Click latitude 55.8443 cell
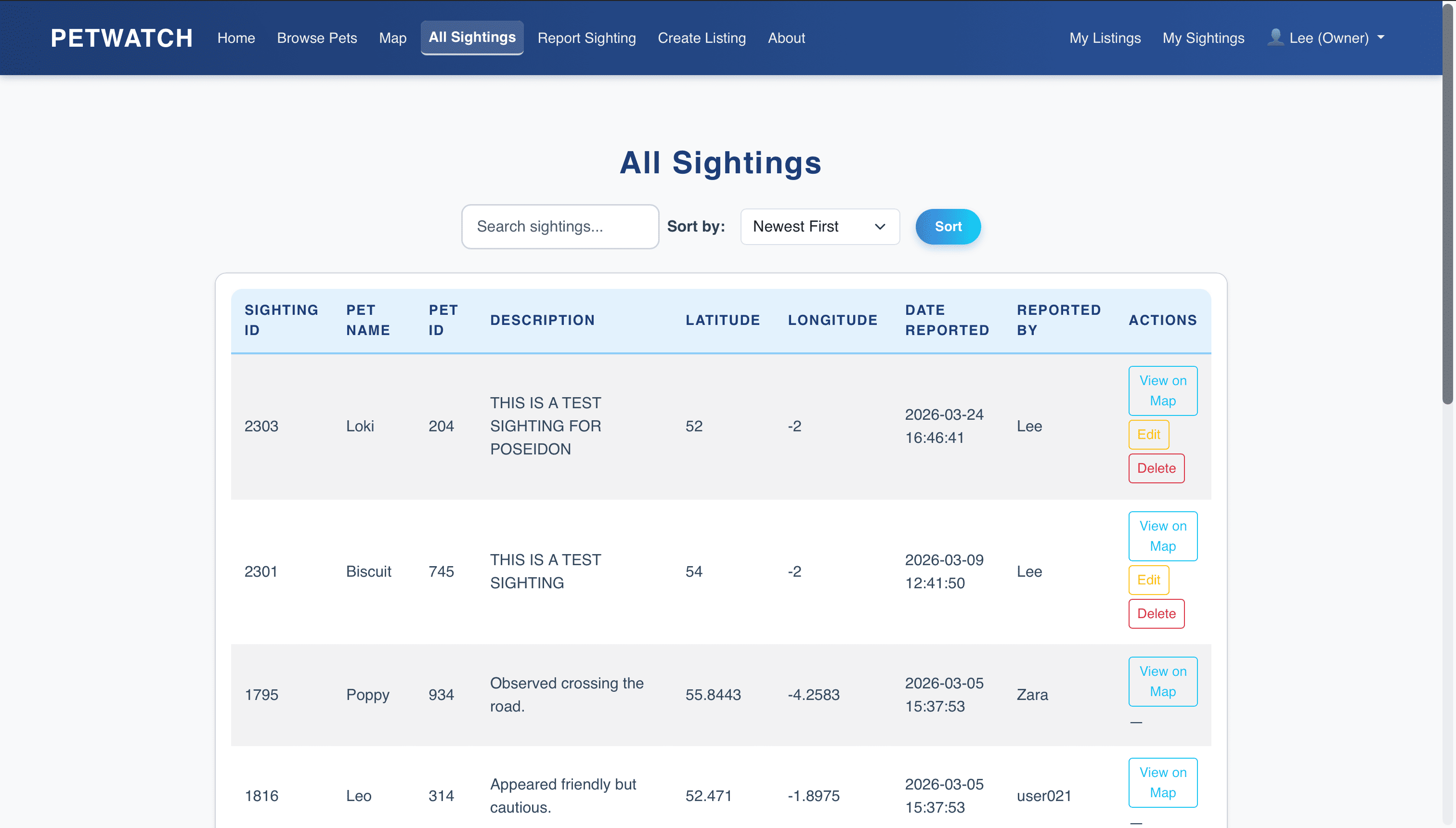Screen dimensions: 1456x828 (x=713, y=695)
